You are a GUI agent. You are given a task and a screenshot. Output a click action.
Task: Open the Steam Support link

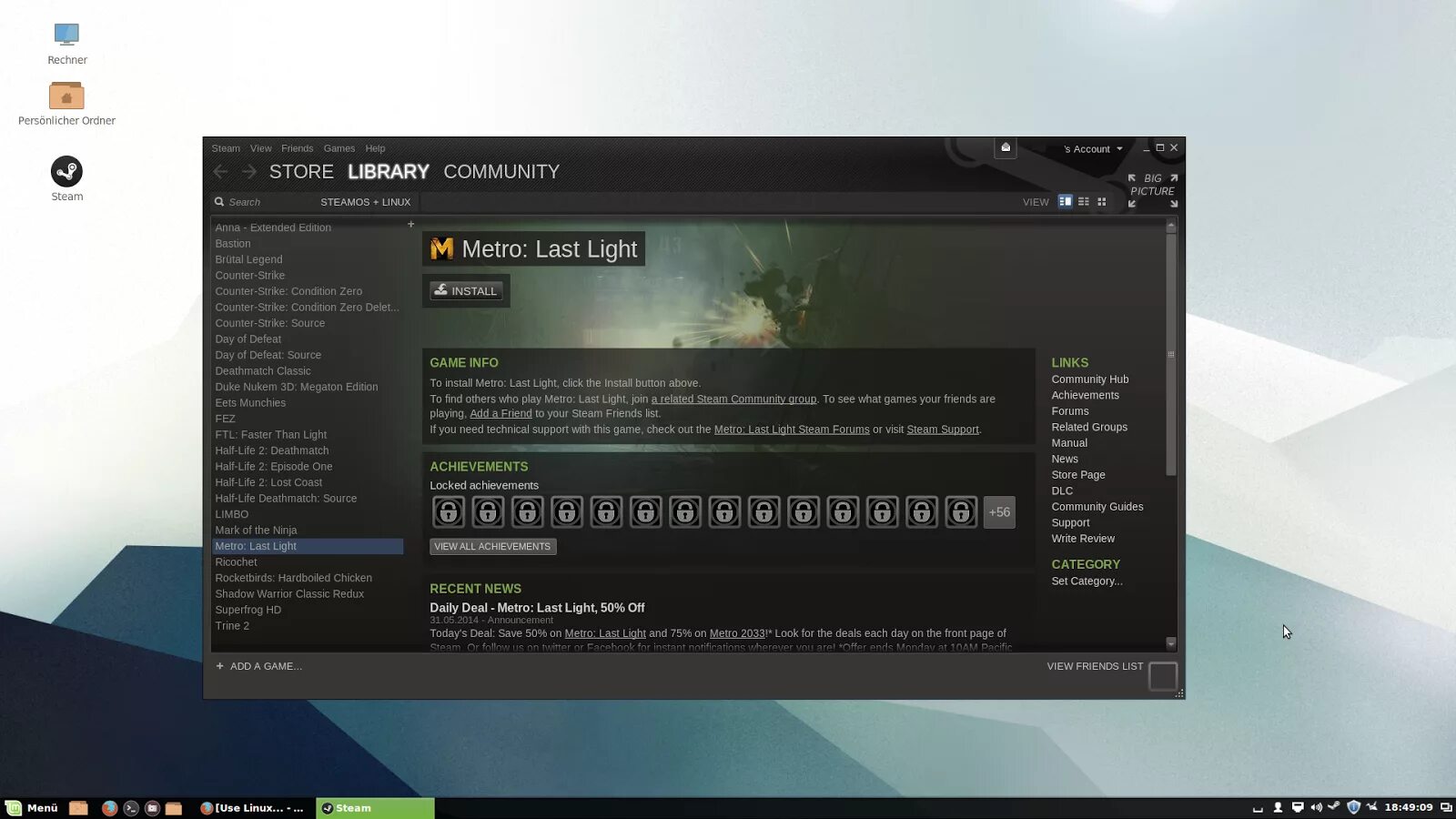pos(943,430)
